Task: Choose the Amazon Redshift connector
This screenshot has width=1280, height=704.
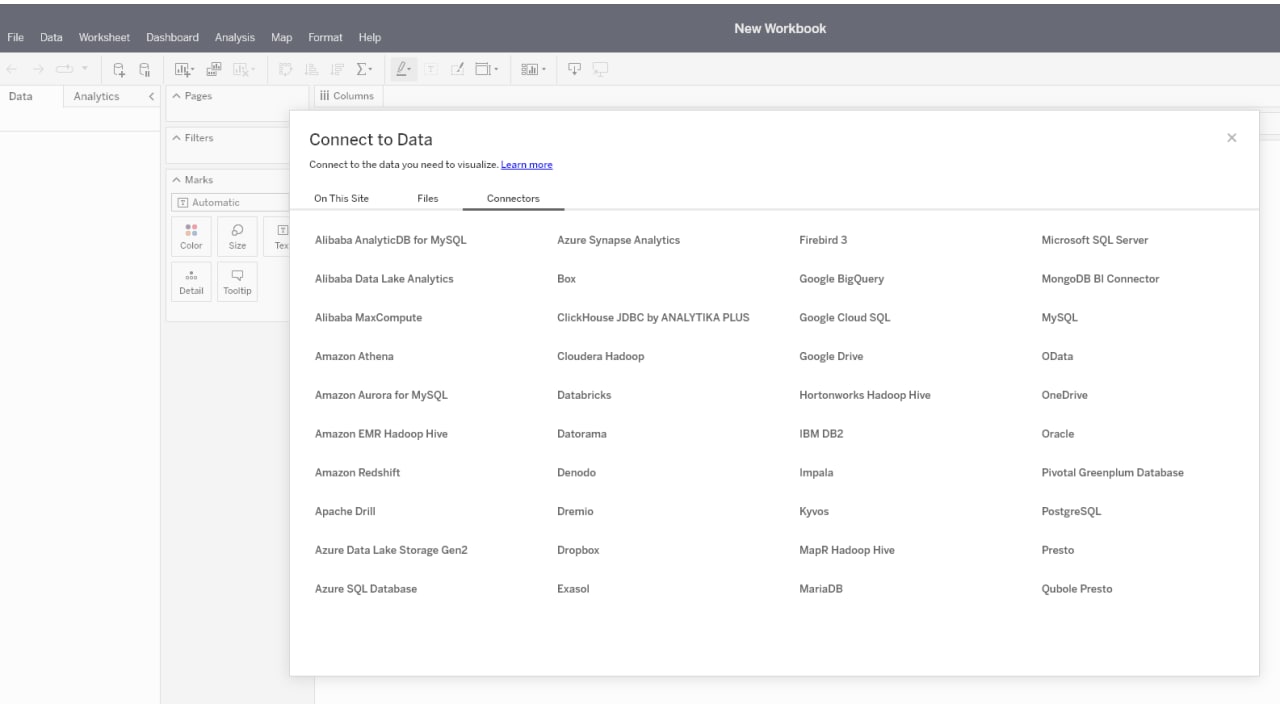Action: tap(357, 472)
